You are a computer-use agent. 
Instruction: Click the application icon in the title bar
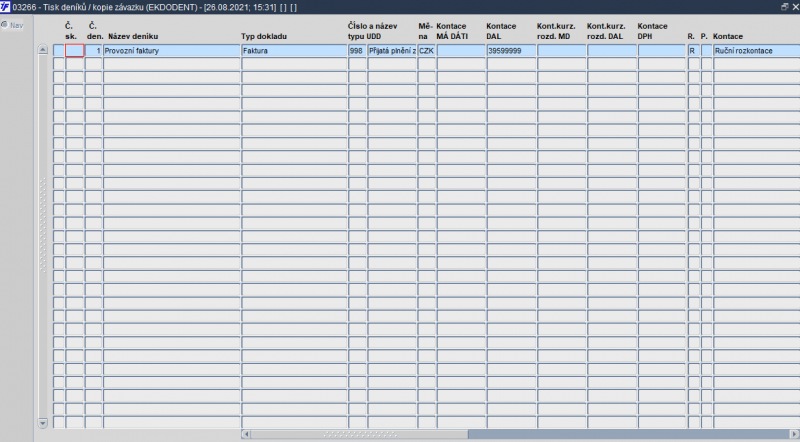[5, 7]
